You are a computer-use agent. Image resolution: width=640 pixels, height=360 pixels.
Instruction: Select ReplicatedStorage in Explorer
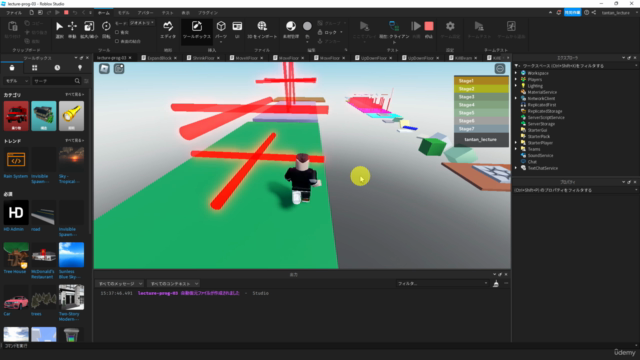point(545,111)
